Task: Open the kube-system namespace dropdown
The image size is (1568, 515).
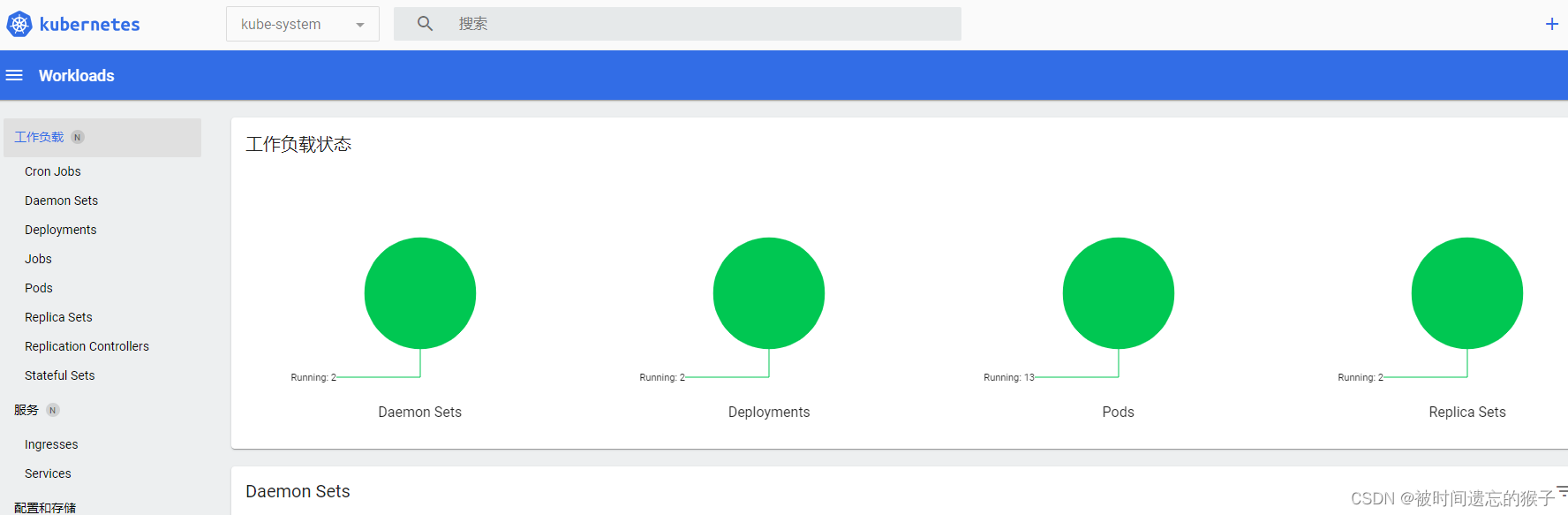Action: click(x=303, y=24)
